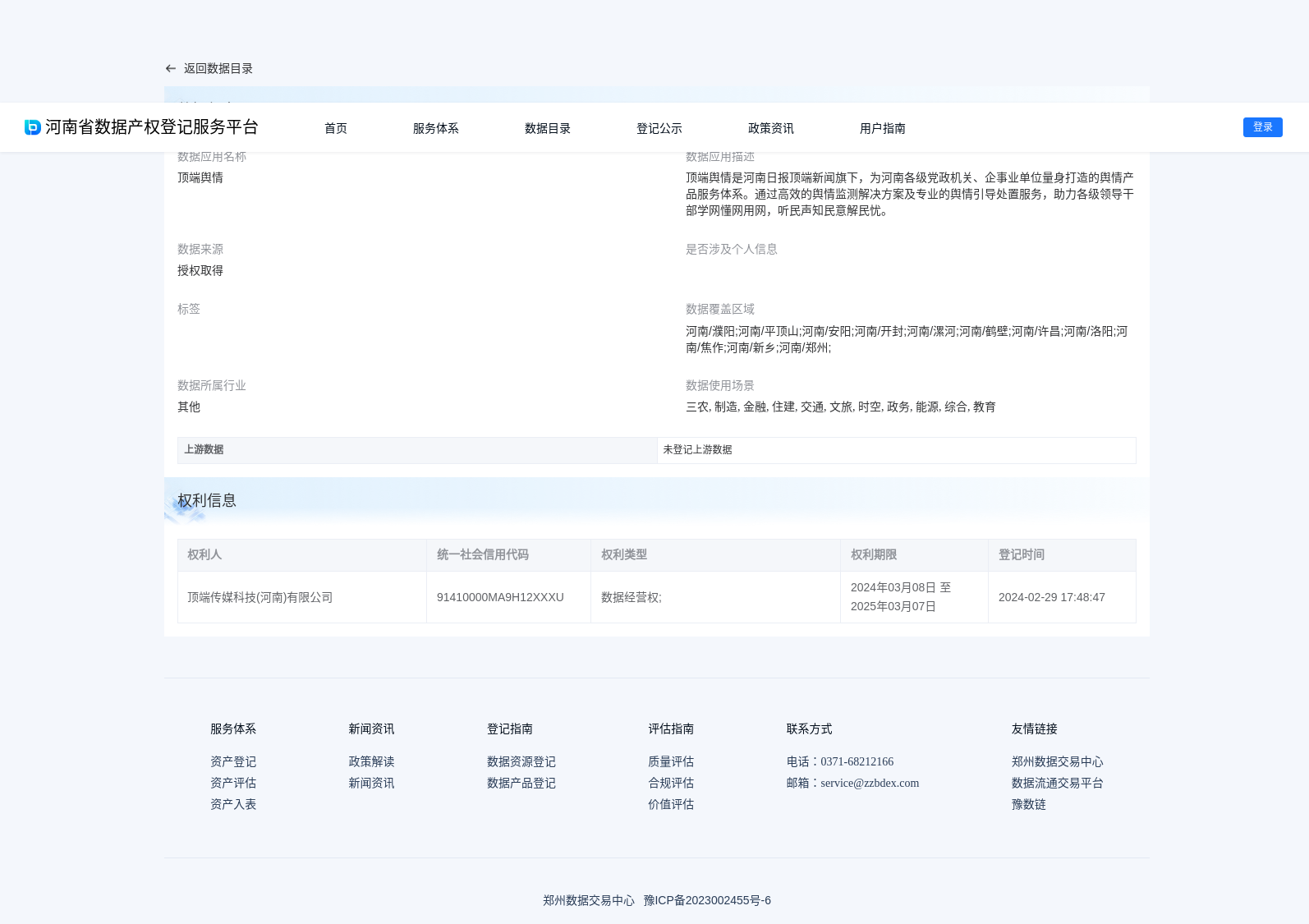
Task: Click the 数据使用场景 values line
Action: click(x=841, y=407)
